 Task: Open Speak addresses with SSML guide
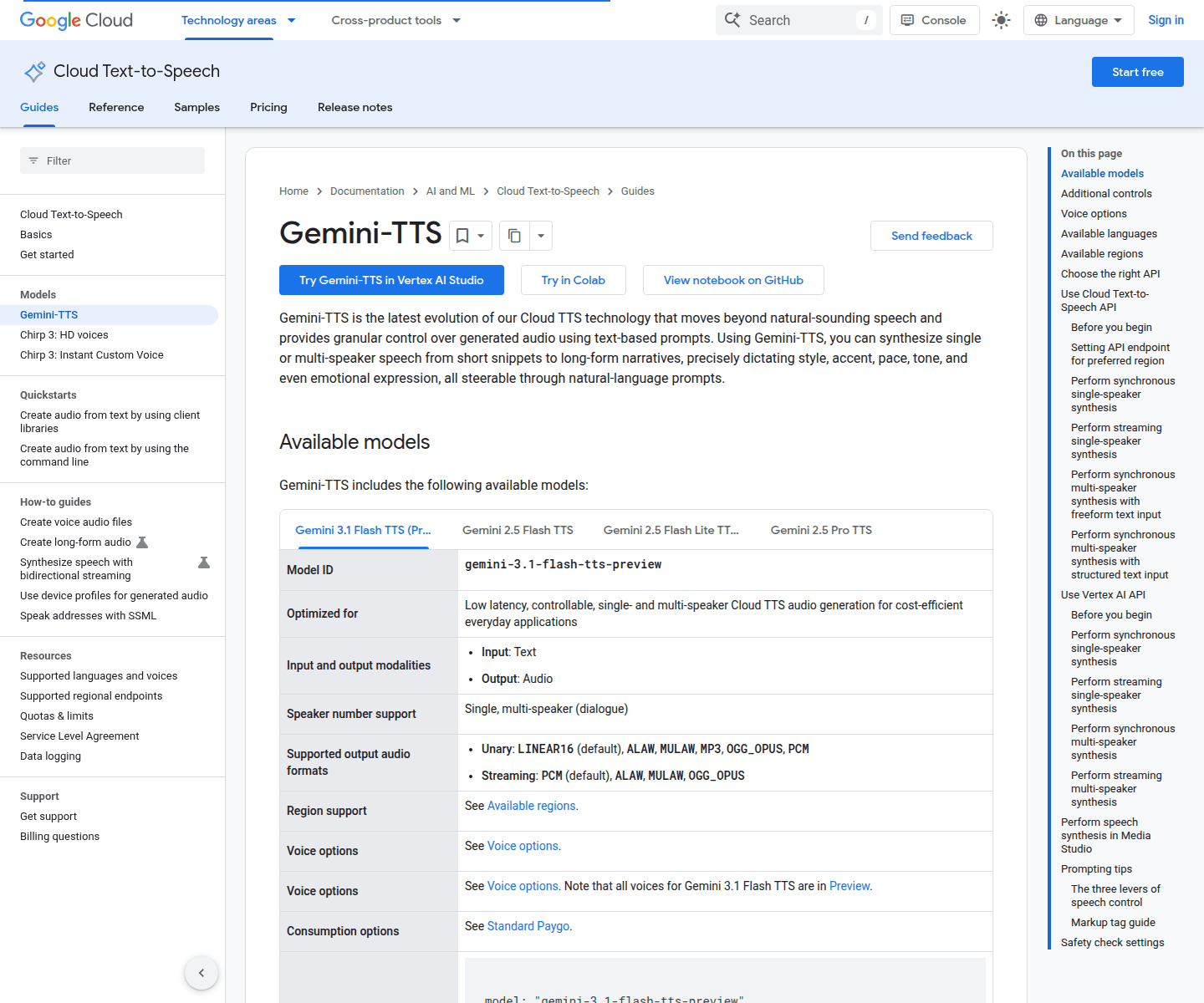88,616
